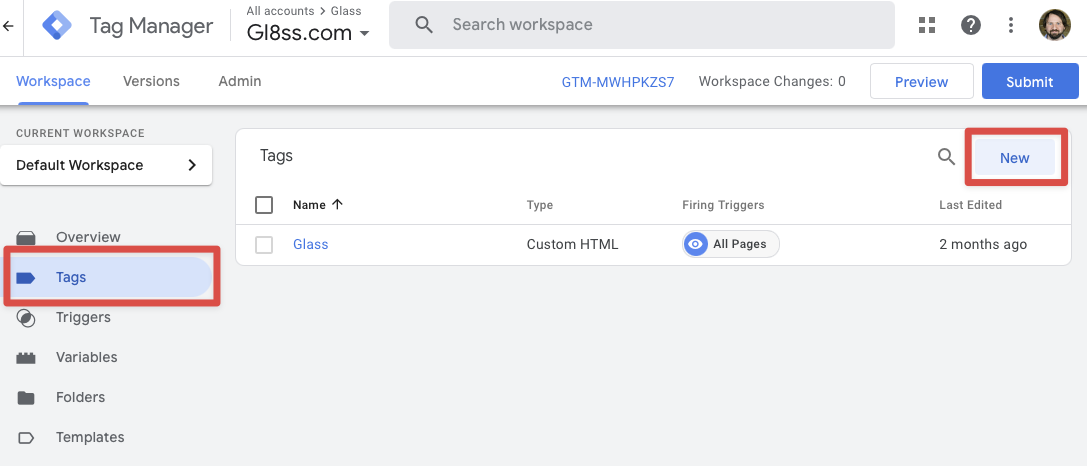
Task: Click the Triggers circle icon
Action: tap(26, 318)
